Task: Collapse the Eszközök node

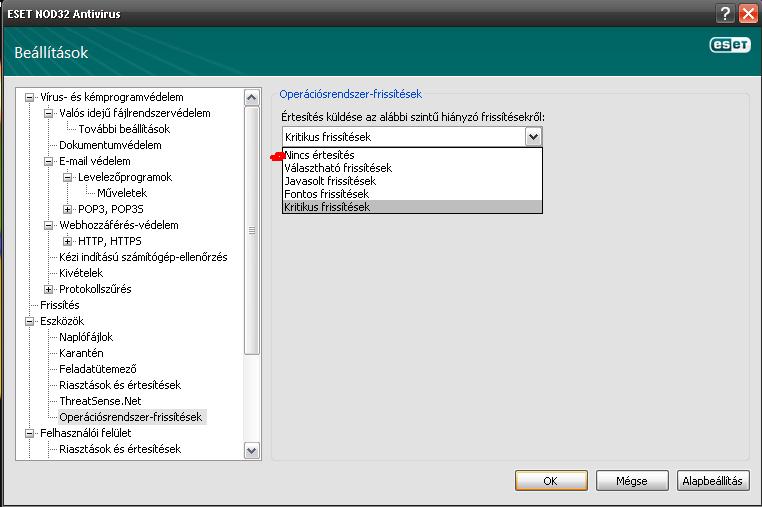Action: pos(29,321)
